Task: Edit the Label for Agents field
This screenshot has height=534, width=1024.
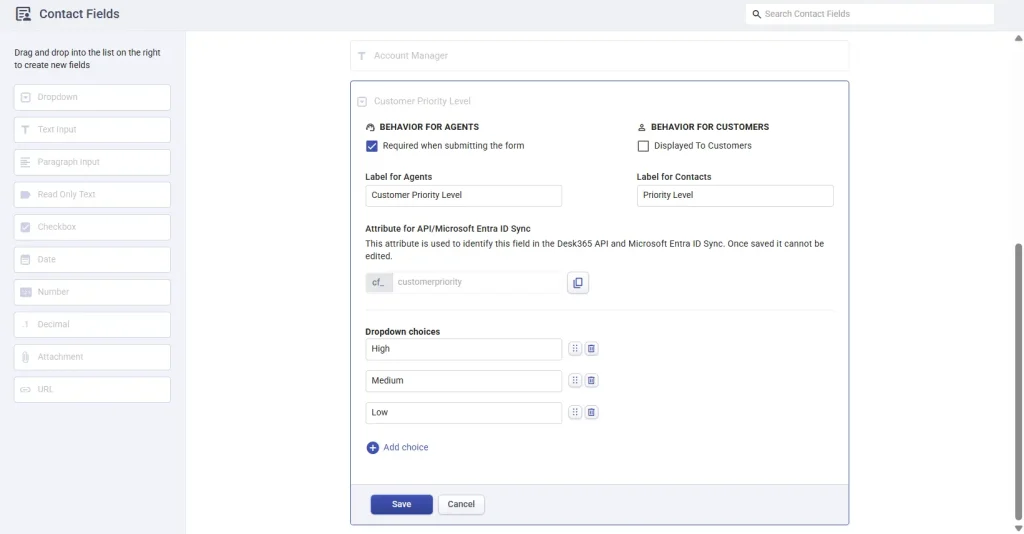Action: click(x=464, y=195)
